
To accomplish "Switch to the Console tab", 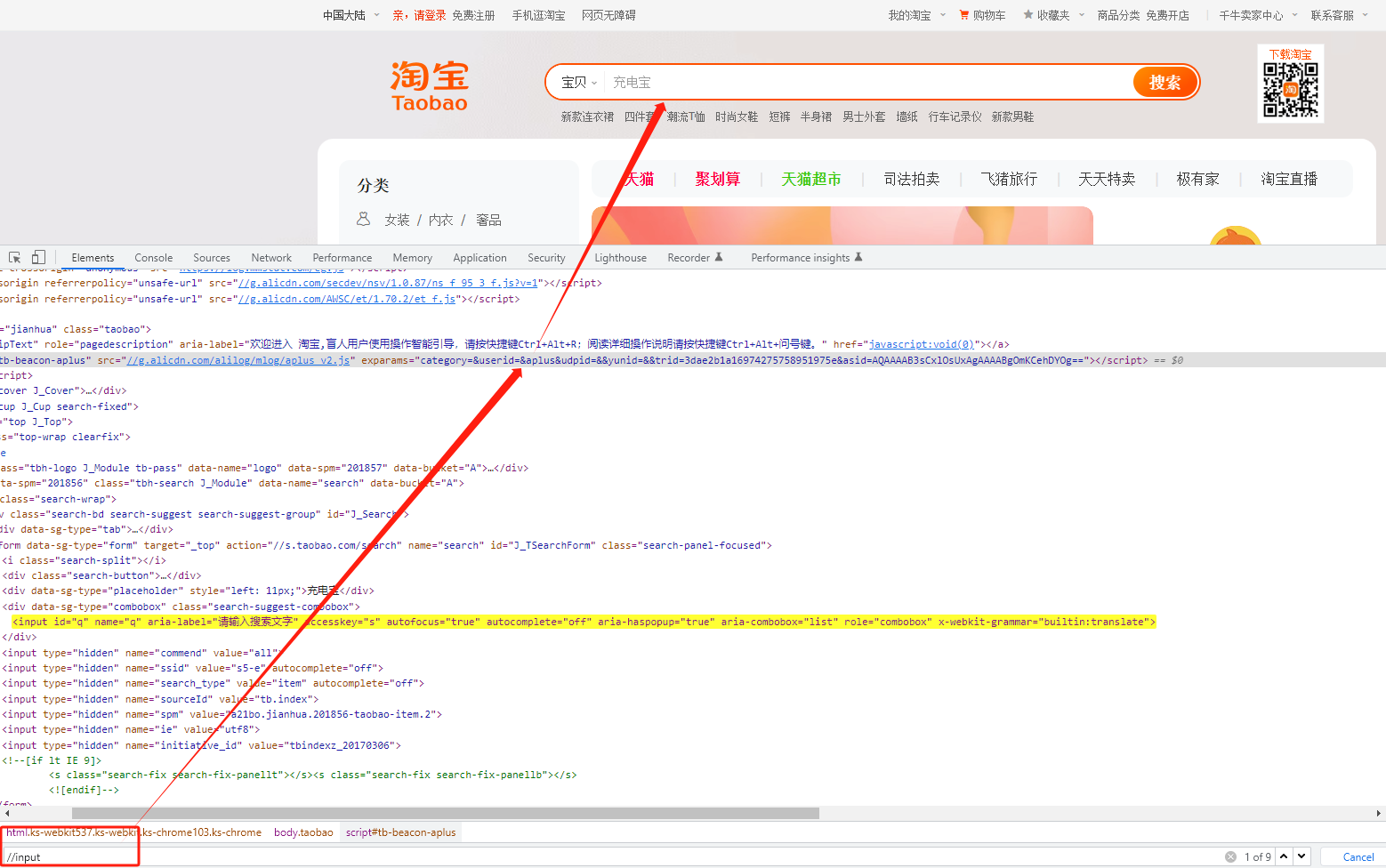I will [153, 257].
